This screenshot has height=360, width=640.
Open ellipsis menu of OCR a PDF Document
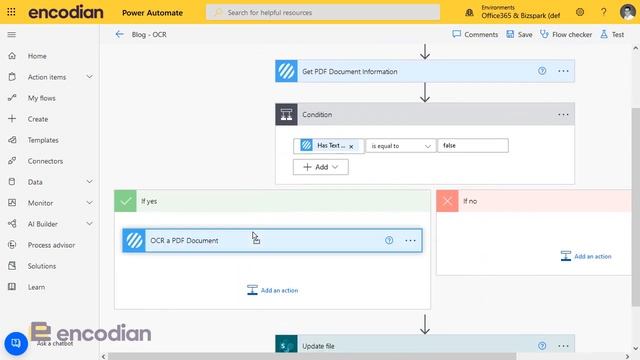coord(410,240)
